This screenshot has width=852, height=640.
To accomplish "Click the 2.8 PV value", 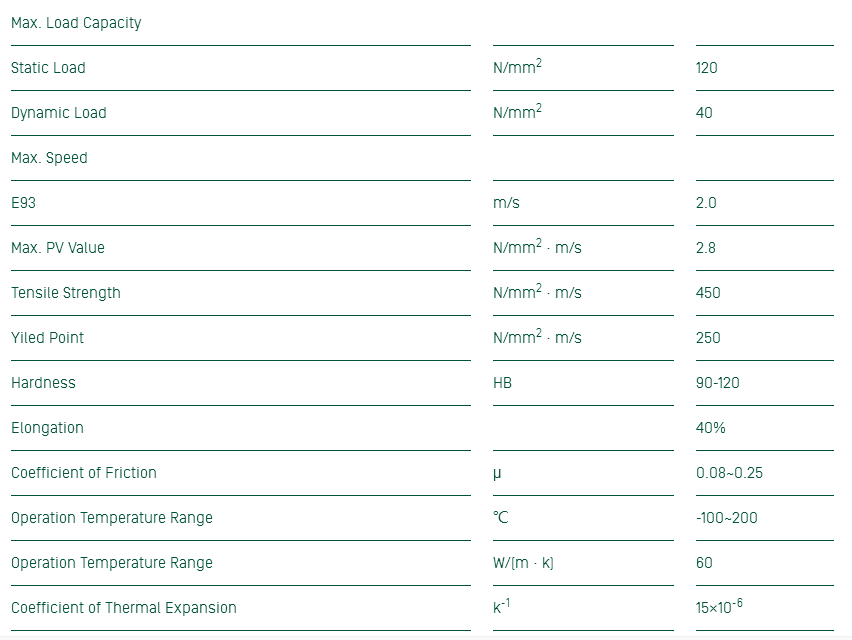I will 706,248.
